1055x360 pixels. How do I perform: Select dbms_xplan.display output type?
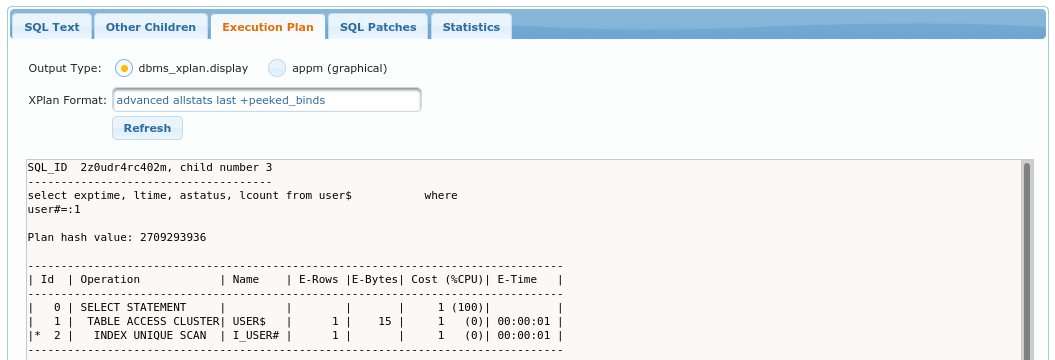point(124,68)
